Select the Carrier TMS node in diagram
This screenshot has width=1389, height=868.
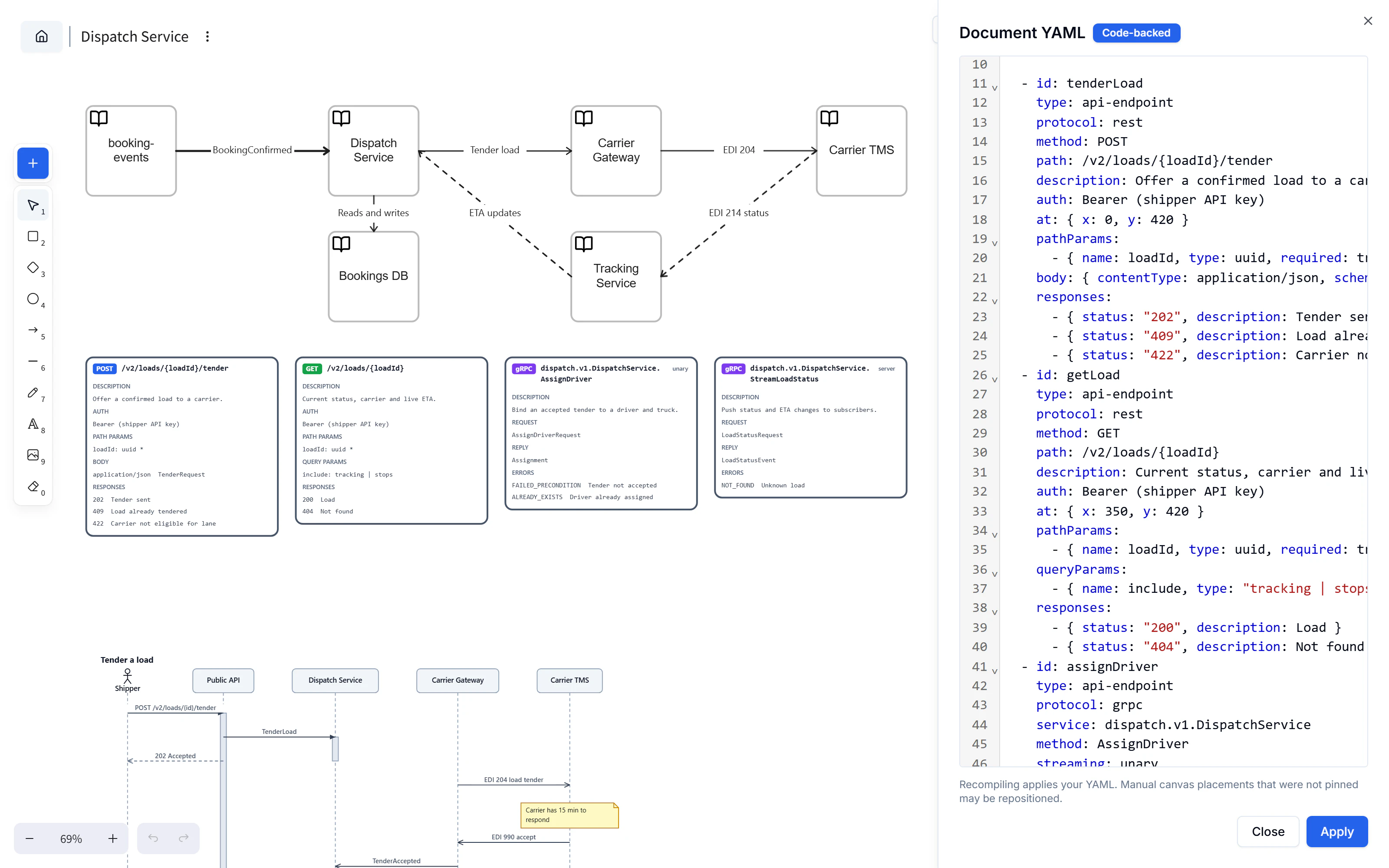tap(861, 151)
